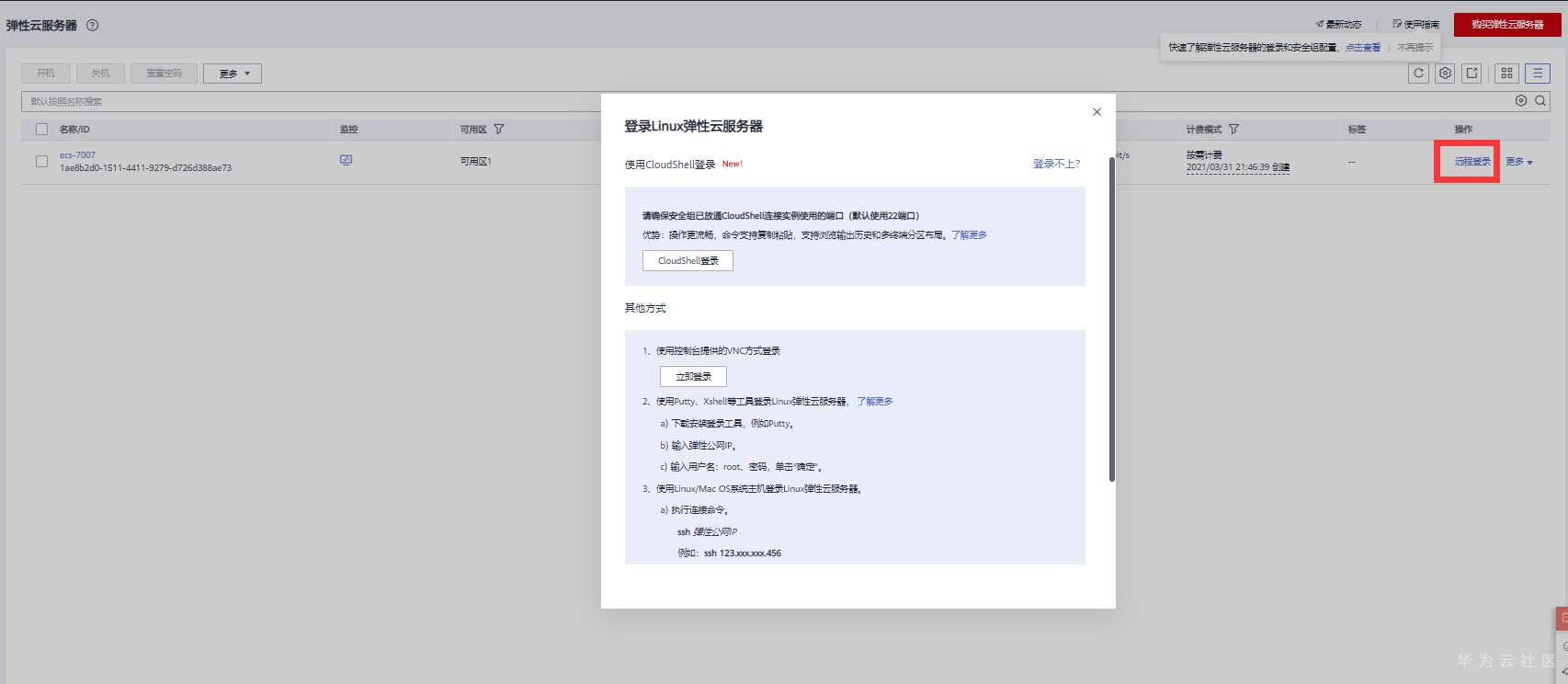Open the 最新动态 link
1568x684 pixels.
coord(1338,25)
